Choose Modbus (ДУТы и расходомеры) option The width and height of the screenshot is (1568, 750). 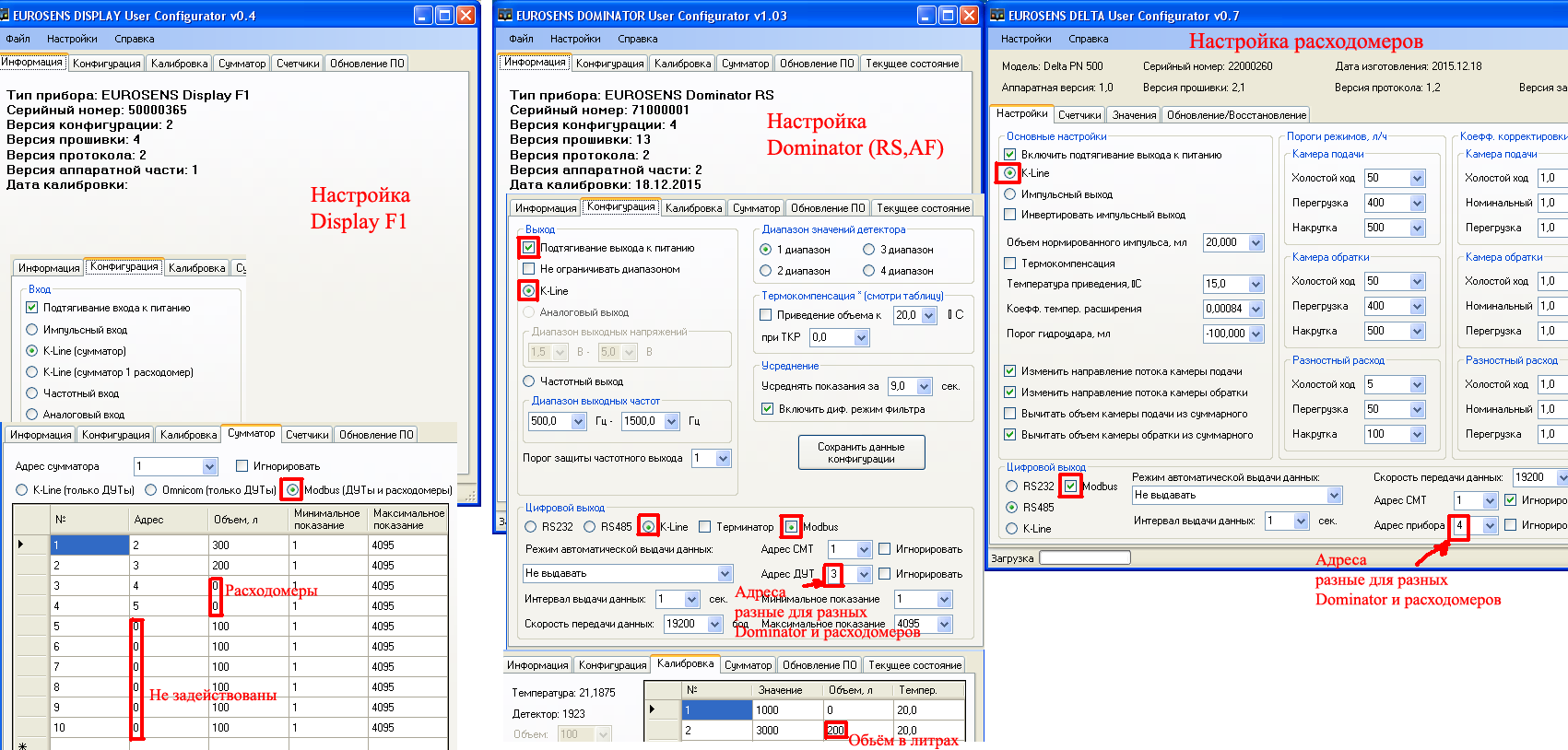point(292,490)
